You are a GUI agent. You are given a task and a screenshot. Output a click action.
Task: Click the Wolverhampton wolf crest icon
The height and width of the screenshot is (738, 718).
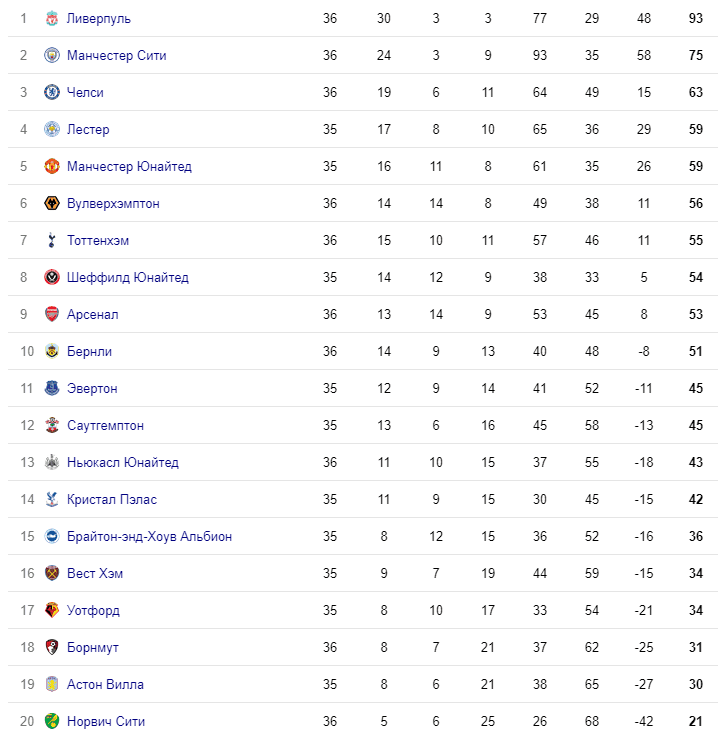click(x=52, y=203)
